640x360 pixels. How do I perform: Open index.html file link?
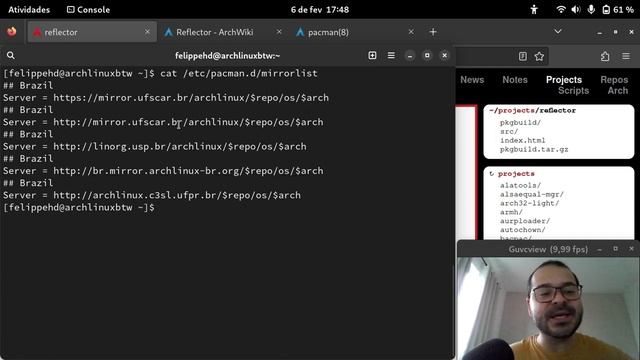click(x=522, y=140)
